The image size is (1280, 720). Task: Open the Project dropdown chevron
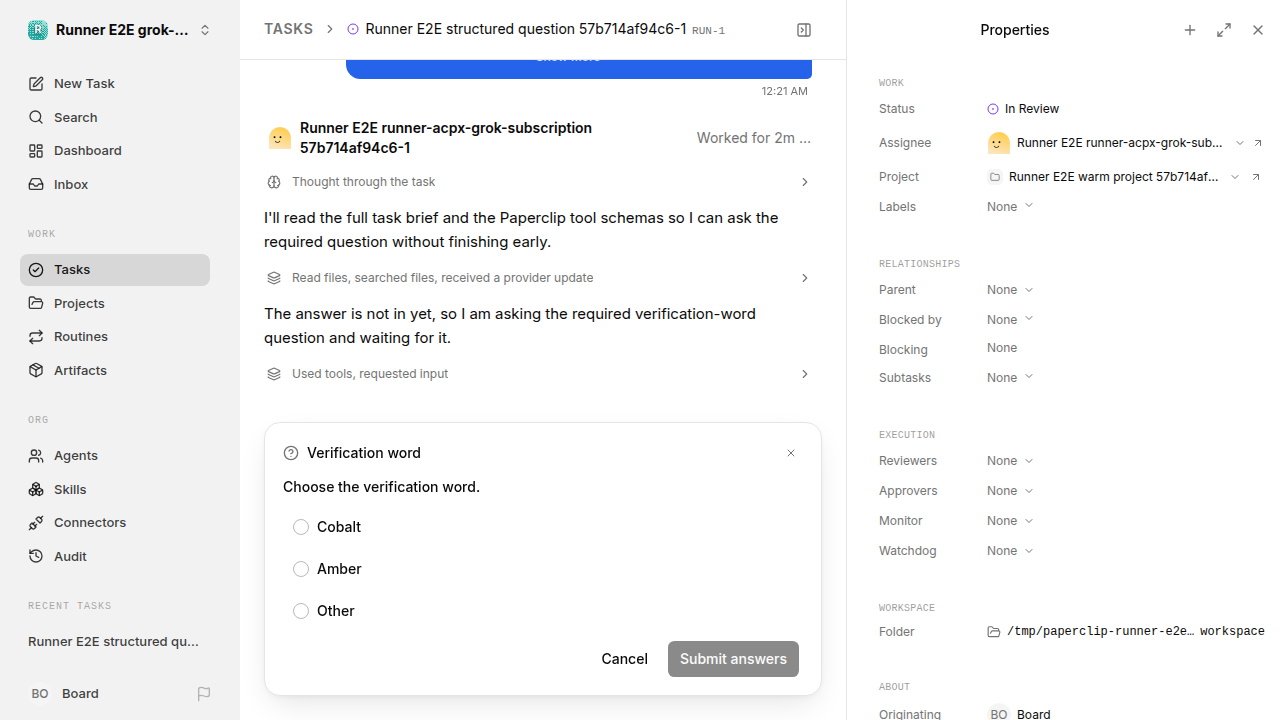point(1235,177)
